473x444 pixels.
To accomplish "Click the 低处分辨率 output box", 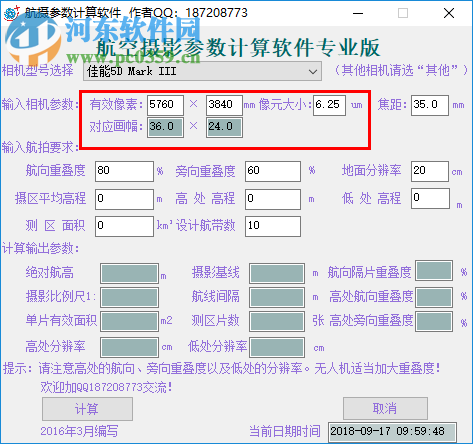I will [277, 347].
